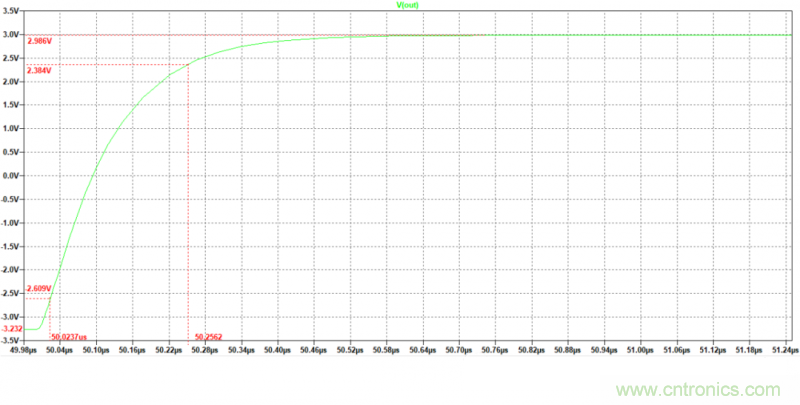Click the red 2.384V measurement label
The image size is (800, 405).
(40, 71)
